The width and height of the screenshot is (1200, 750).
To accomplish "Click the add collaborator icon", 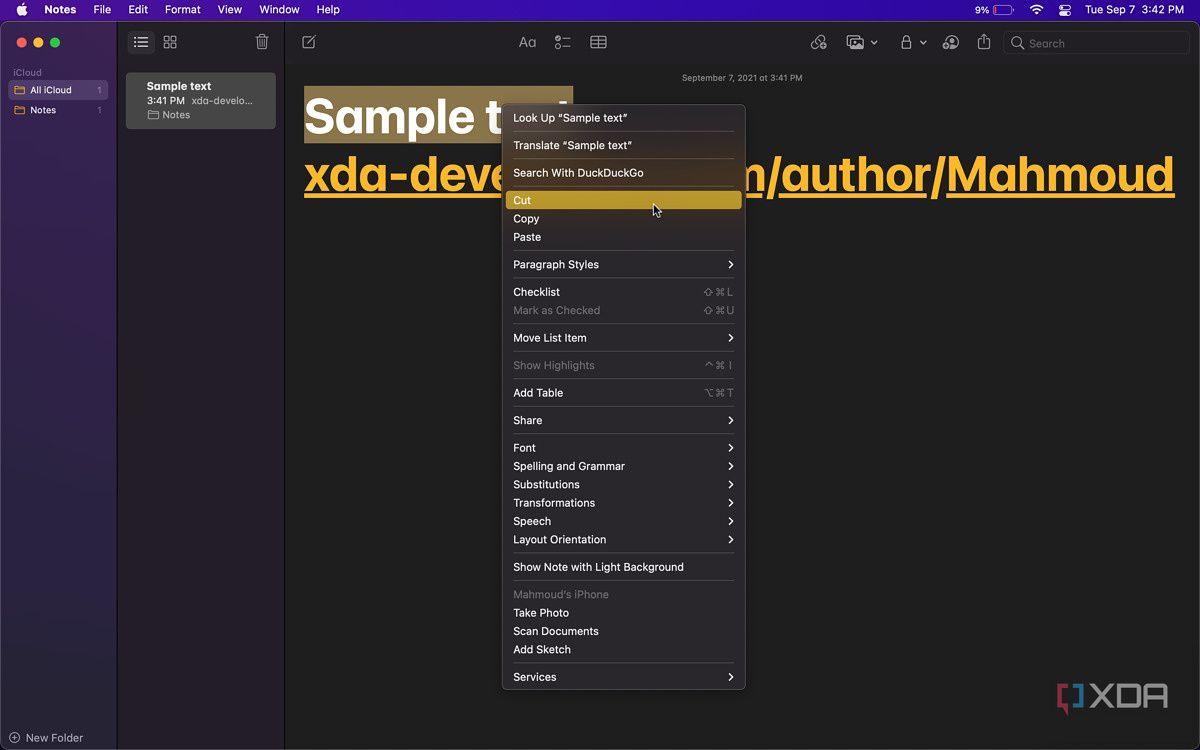I will tap(951, 42).
